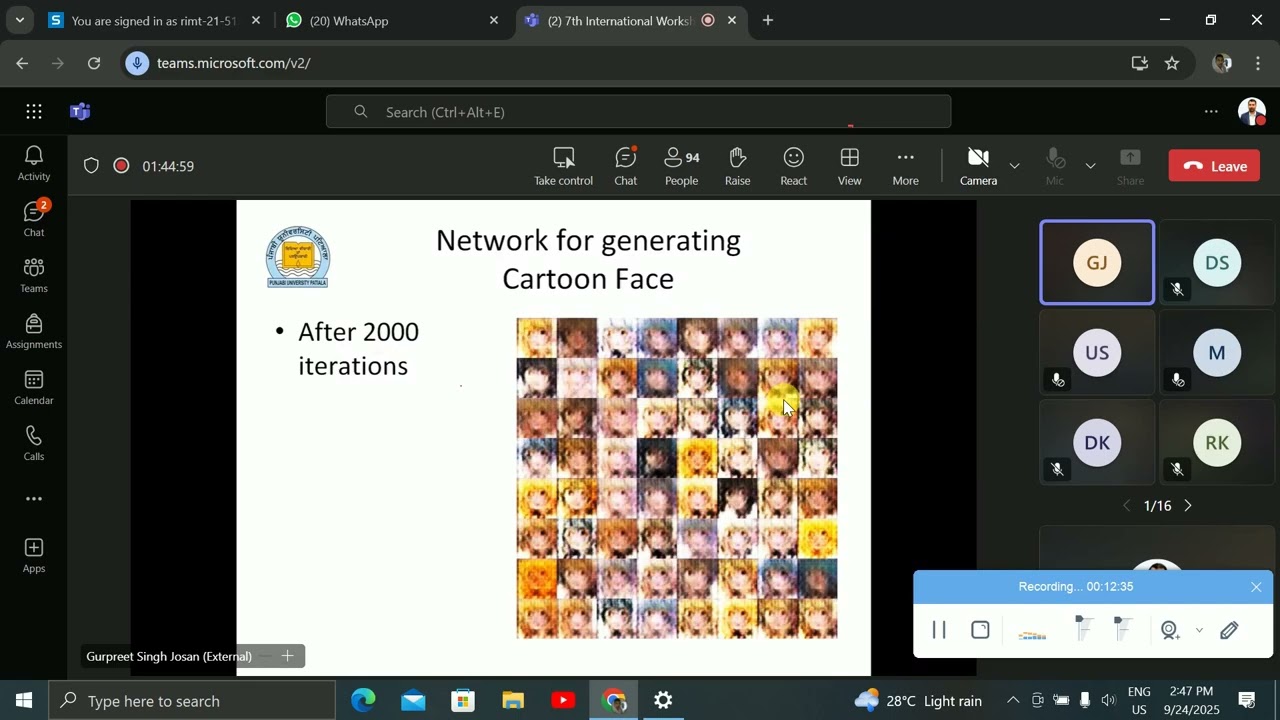The width and height of the screenshot is (1280, 720).
Task: Open Teams settings and more ellipsis
Action: pos(1211,112)
